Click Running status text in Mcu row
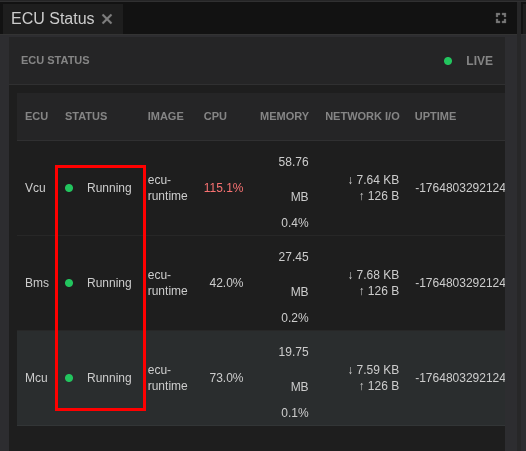Viewport: 526px width, 451px height. click(109, 378)
